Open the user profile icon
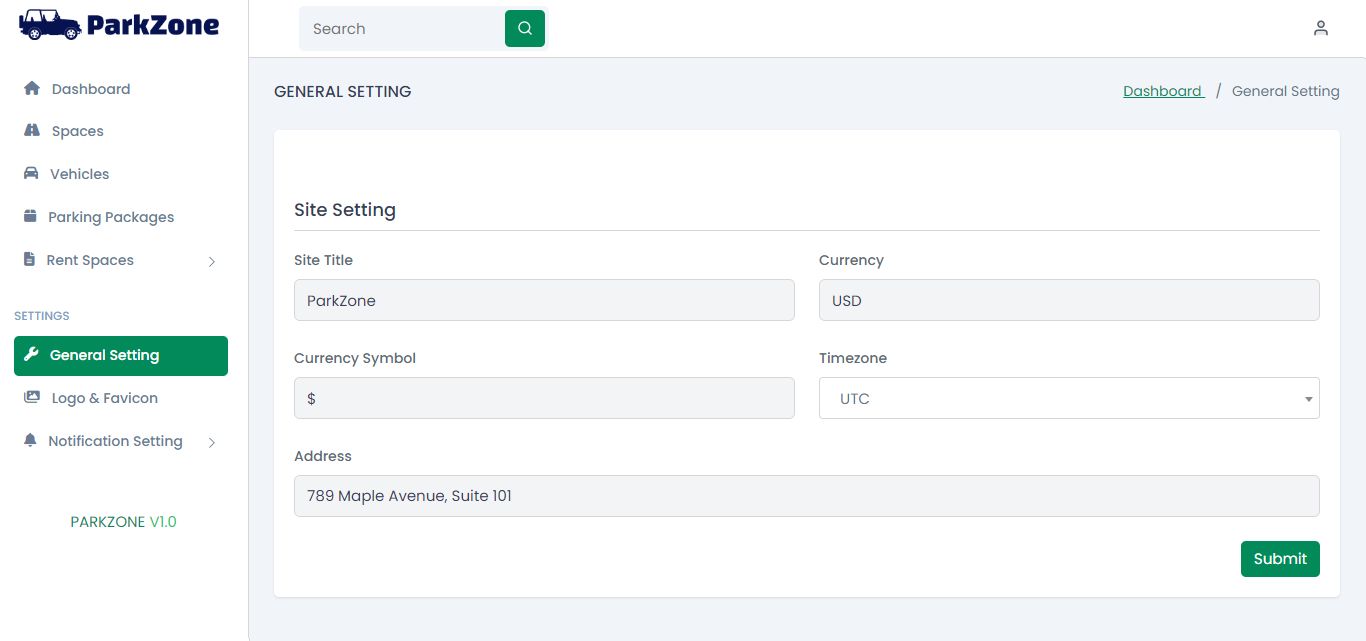Image resolution: width=1366 pixels, height=641 pixels. click(x=1321, y=28)
